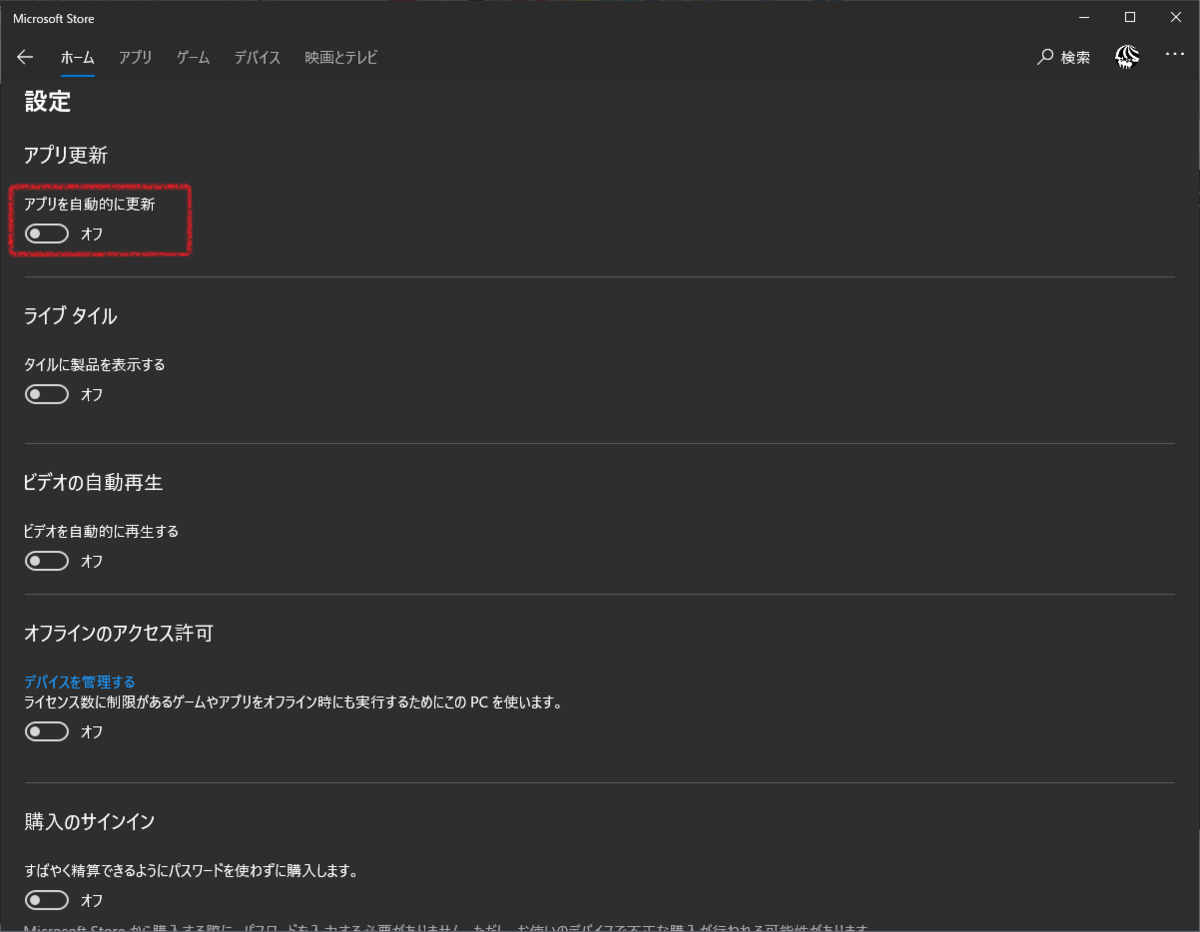This screenshot has width=1200, height=932.
Task: Switch to the ゲーム tab
Action: (193, 57)
